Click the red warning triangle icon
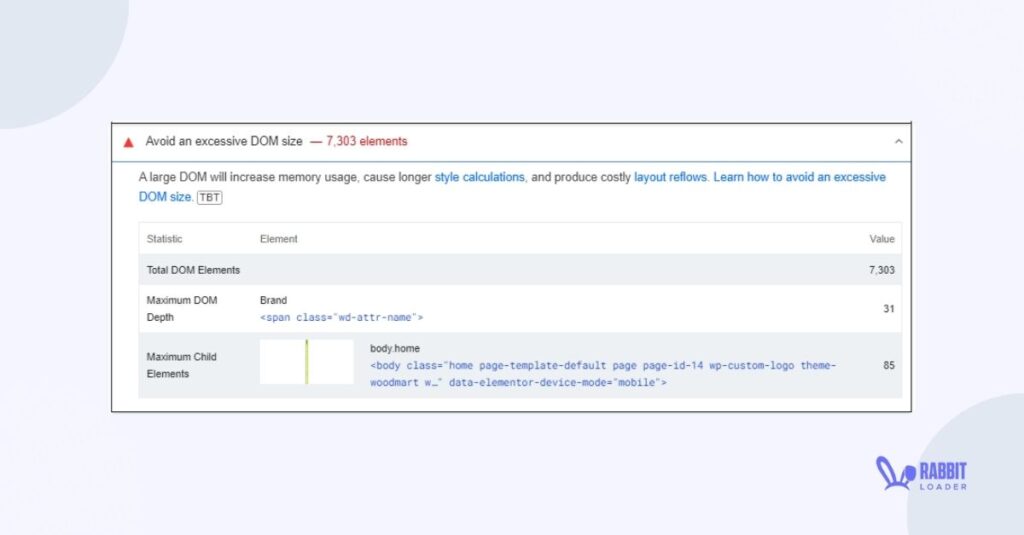Screen dimensions: 1024x535 129,142
